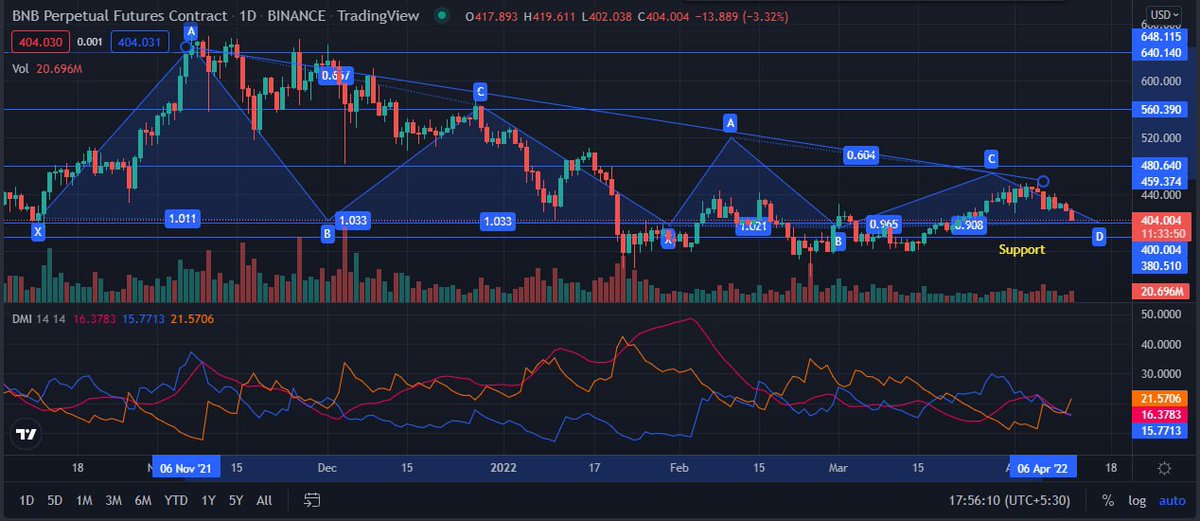
Task: Click the 648.115 price level label
Action: tap(1161, 36)
